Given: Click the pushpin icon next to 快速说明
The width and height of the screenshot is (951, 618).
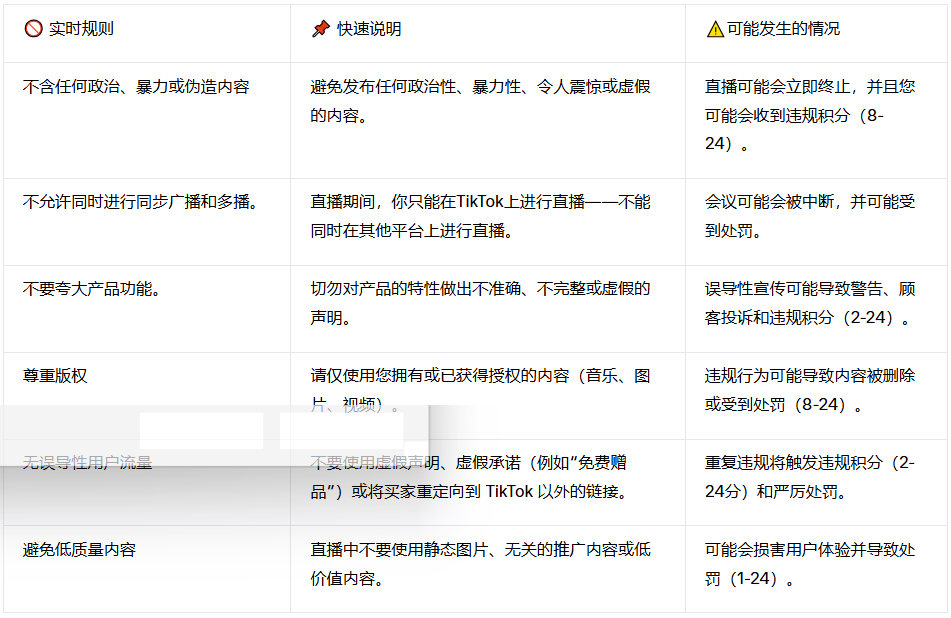Looking at the screenshot, I should (320, 29).
